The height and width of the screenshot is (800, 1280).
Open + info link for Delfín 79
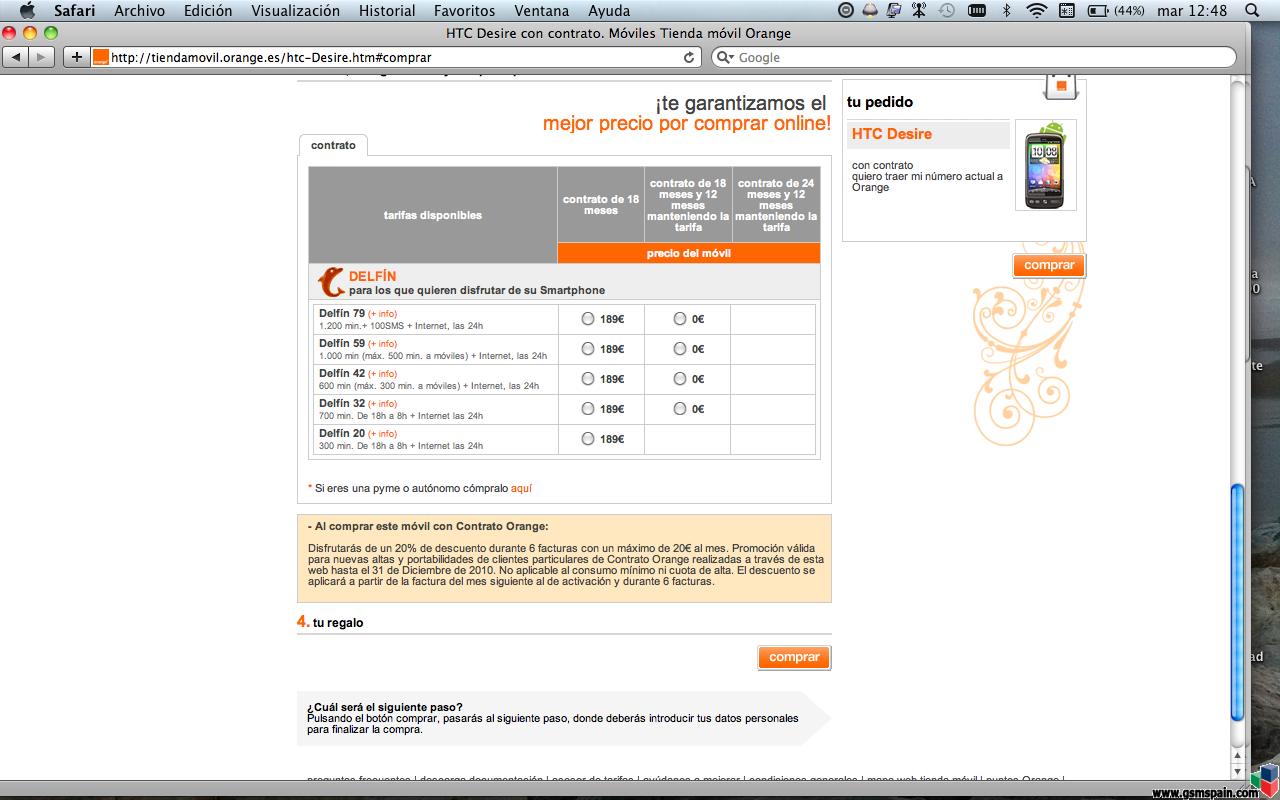pos(382,314)
